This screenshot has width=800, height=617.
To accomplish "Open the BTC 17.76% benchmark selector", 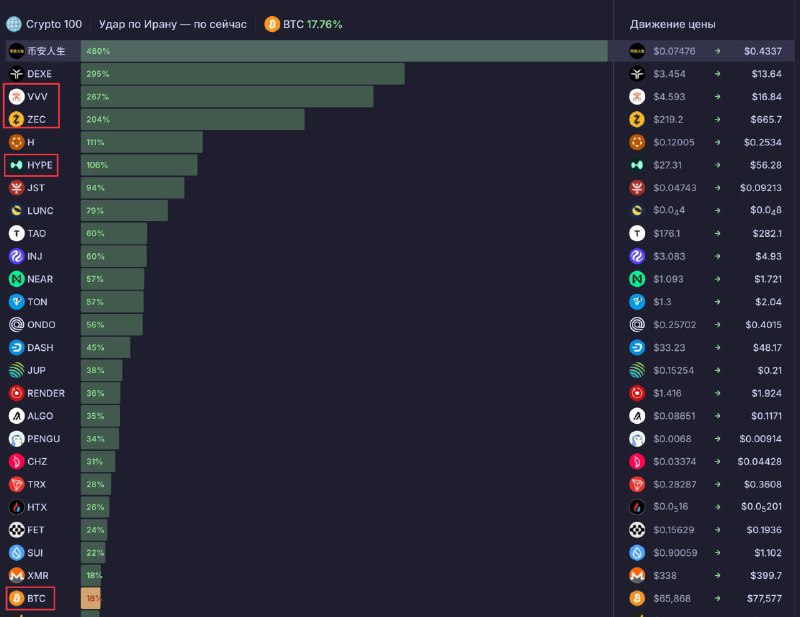I will click(303, 24).
